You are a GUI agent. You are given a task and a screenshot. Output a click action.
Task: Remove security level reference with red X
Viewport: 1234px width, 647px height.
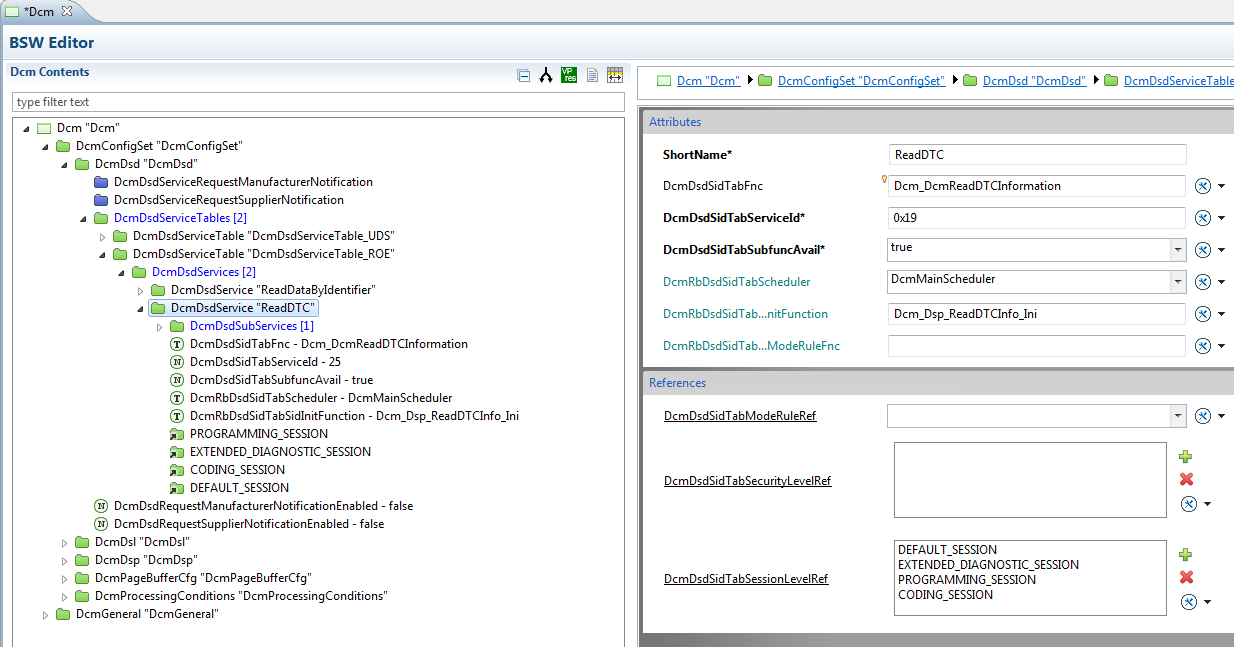1186,480
